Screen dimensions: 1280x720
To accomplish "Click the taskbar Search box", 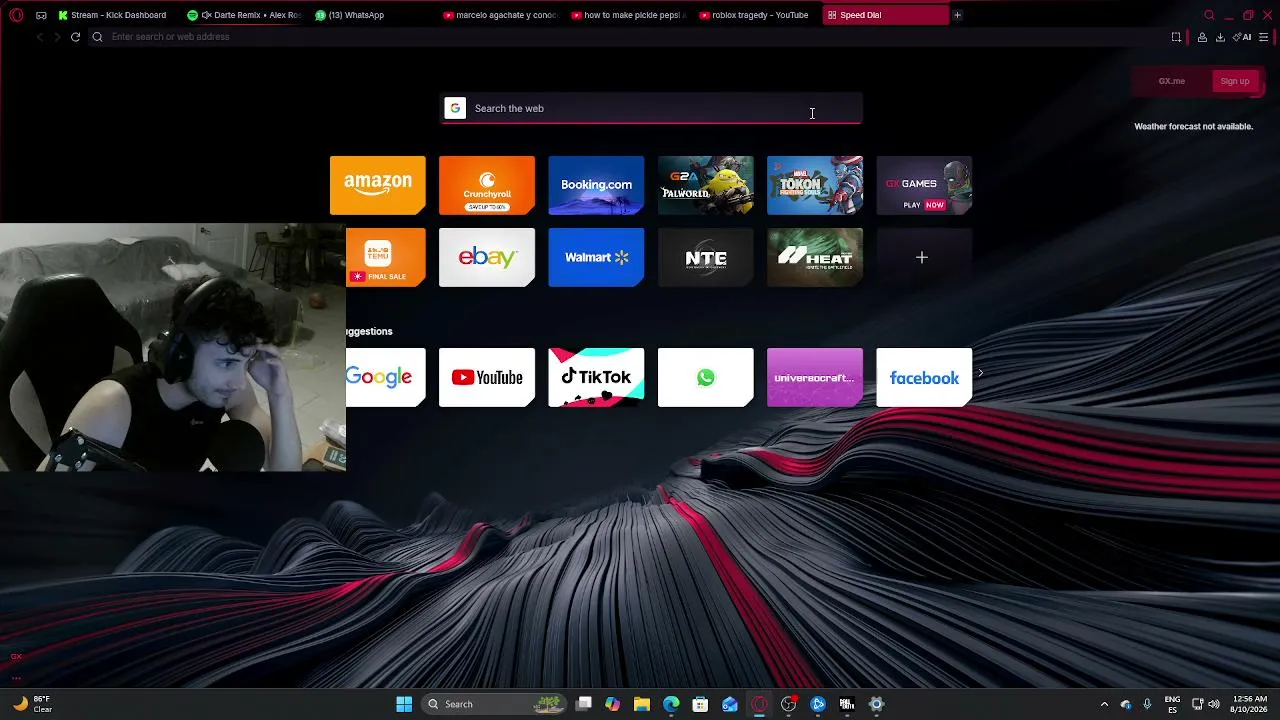I will coord(493,704).
